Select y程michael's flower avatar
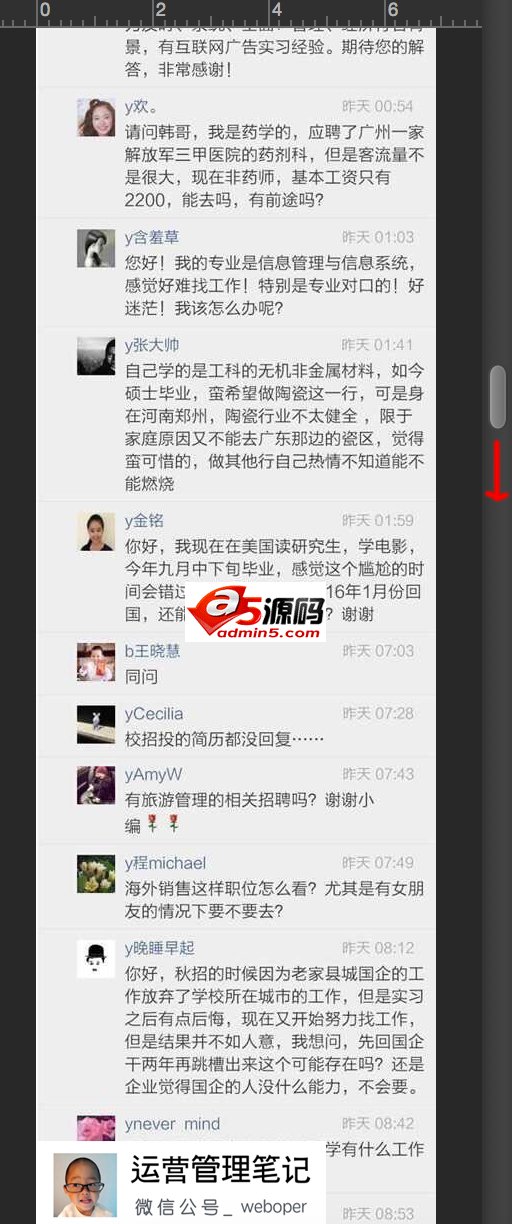This screenshot has height=1224, width=512. tap(96, 874)
